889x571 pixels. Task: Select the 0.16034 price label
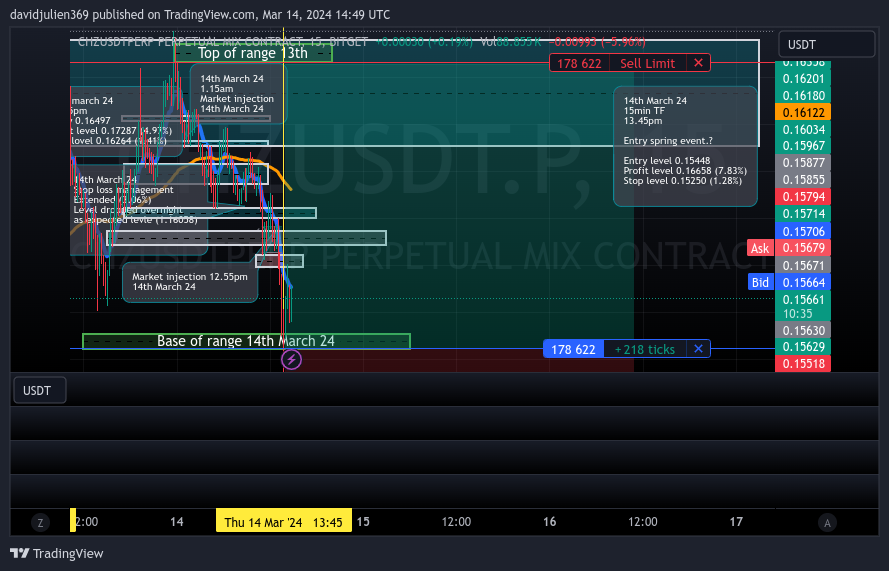click(x=803, y=129)
